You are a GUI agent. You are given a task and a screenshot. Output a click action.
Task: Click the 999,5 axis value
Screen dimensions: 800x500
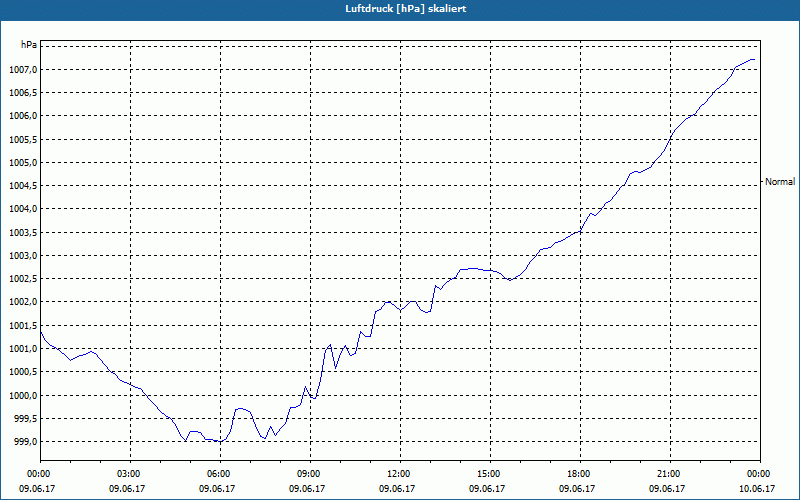tap(26, 419)
